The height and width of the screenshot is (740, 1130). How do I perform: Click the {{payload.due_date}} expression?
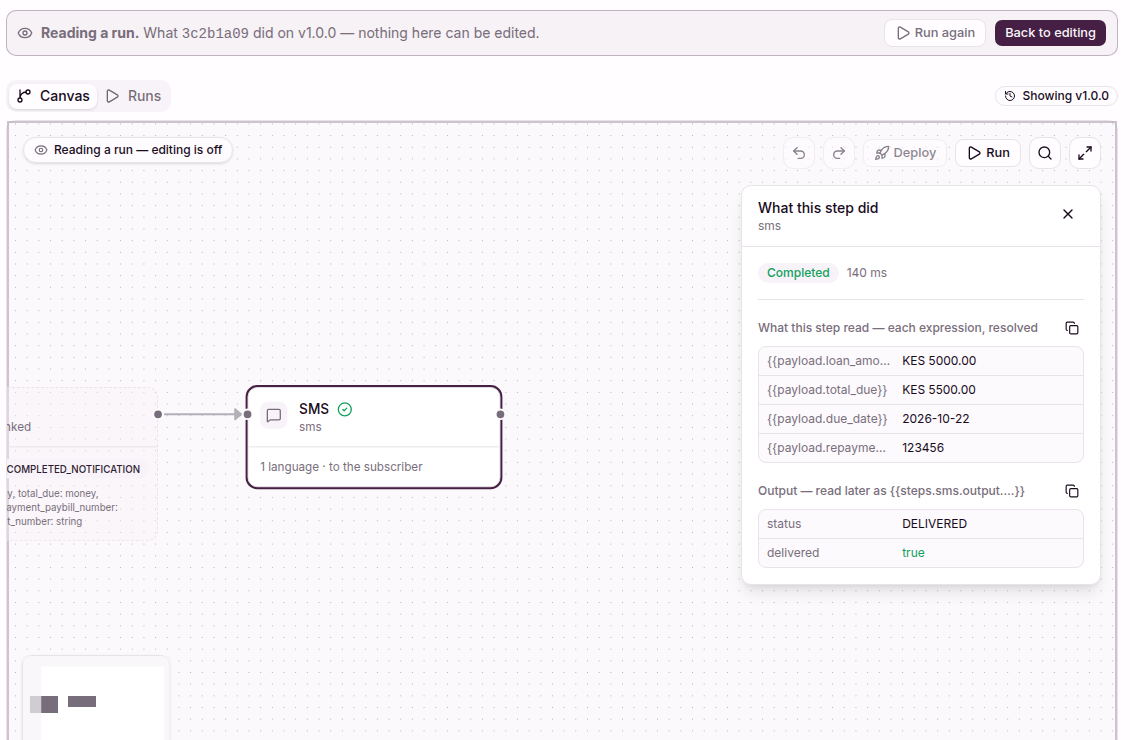point(827,419)
